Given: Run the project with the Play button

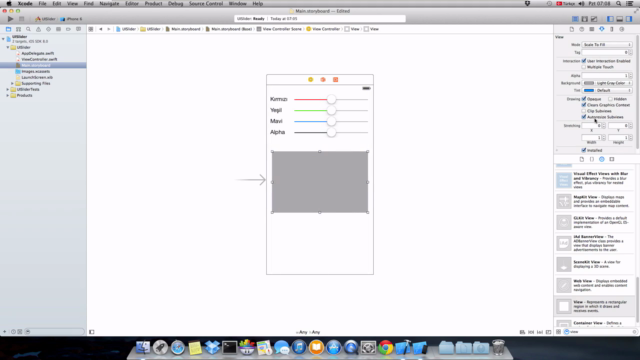Looking at the screenshot, I should click(x=11, y=19).
